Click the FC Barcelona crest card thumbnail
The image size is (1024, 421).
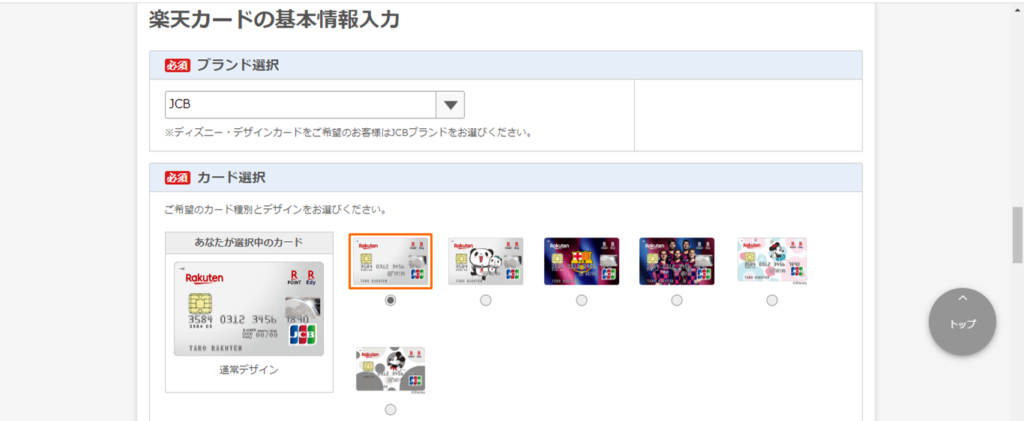click(x=581, y=261)
